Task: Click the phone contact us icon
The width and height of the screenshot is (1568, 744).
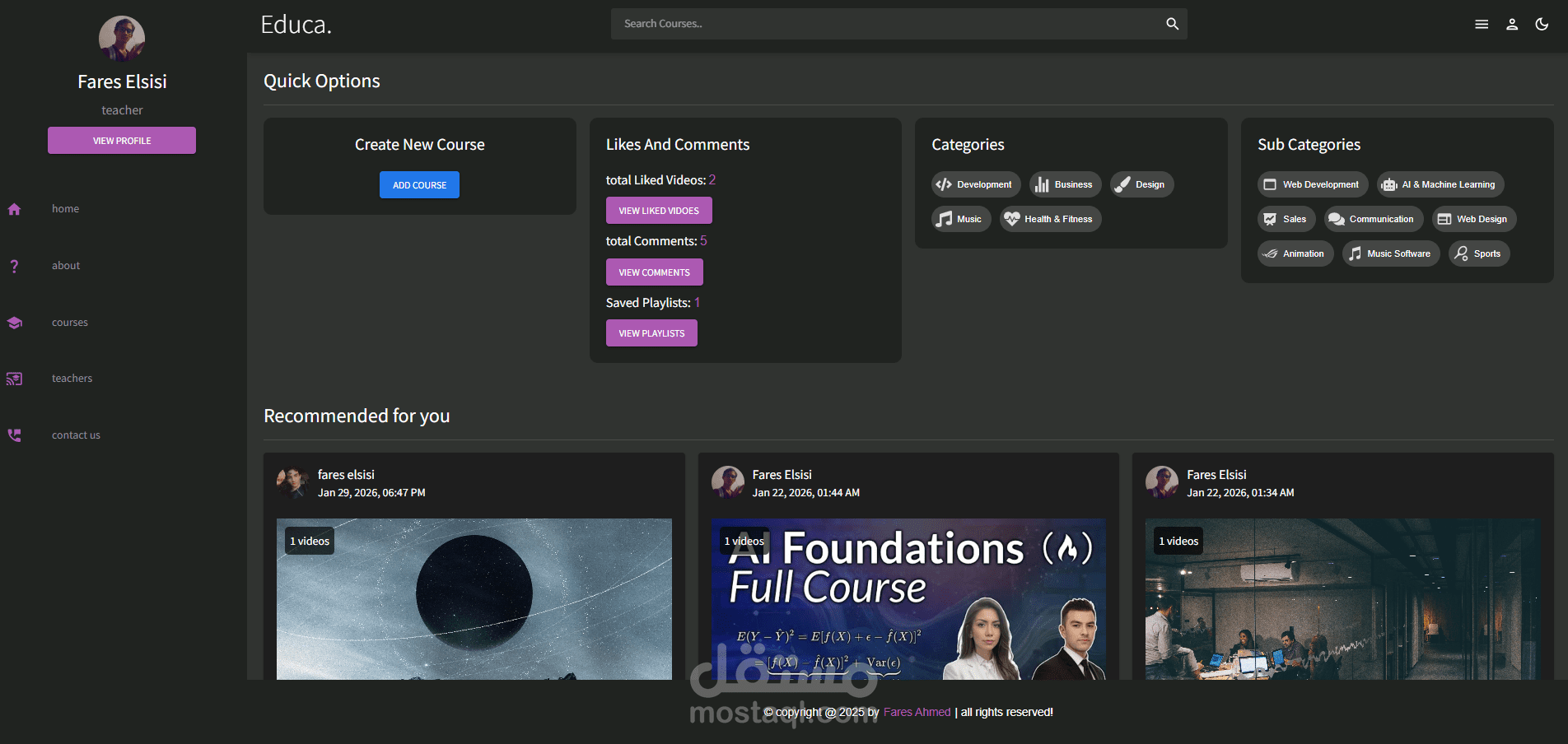Action: 14,435
